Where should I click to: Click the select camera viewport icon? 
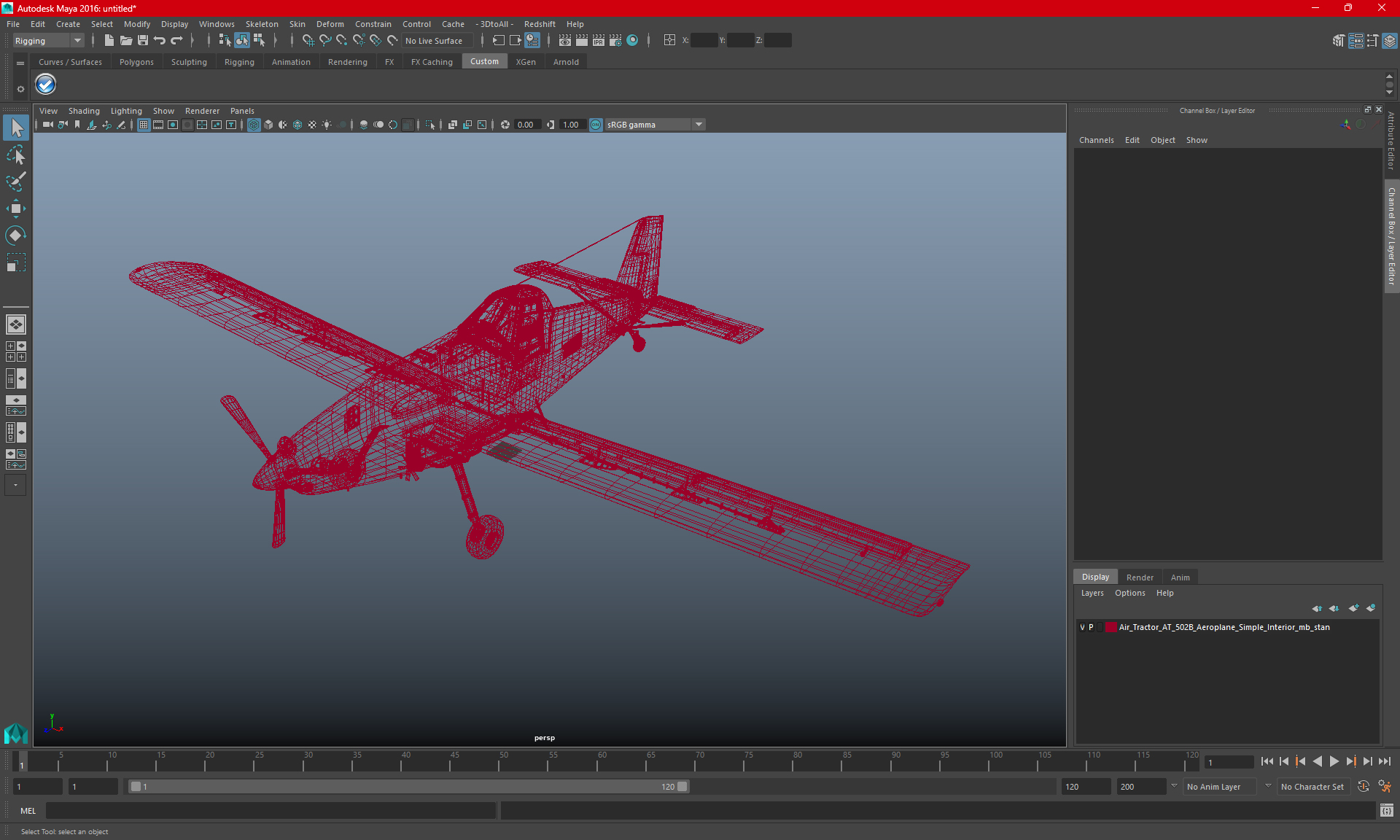coord(47,125)
